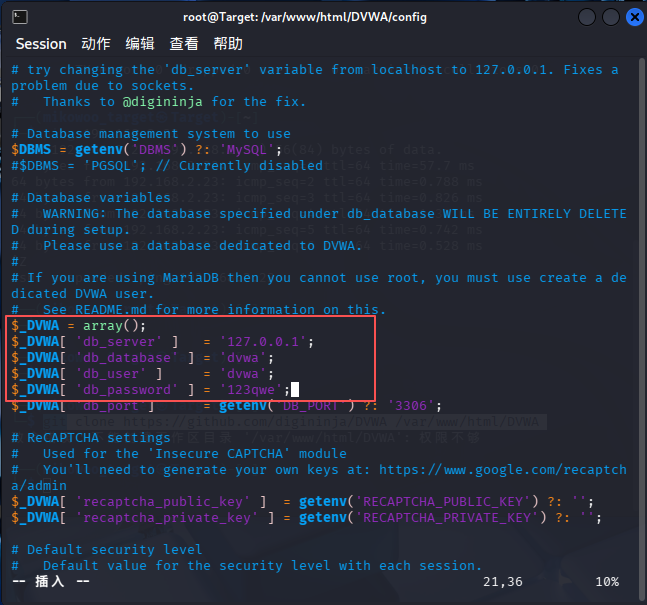Open the 动作 menu

96,44
